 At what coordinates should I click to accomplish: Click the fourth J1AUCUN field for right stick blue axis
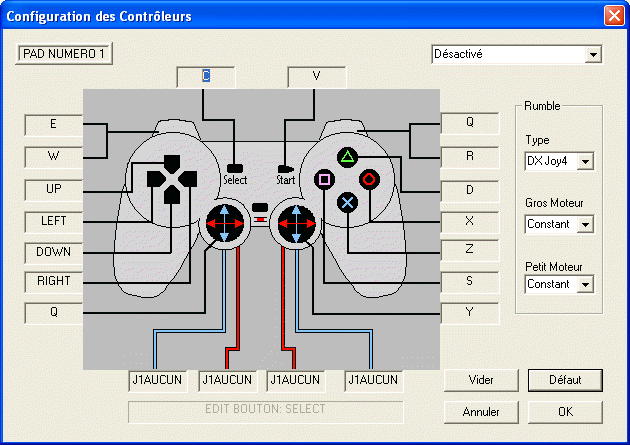click(373, 380)
